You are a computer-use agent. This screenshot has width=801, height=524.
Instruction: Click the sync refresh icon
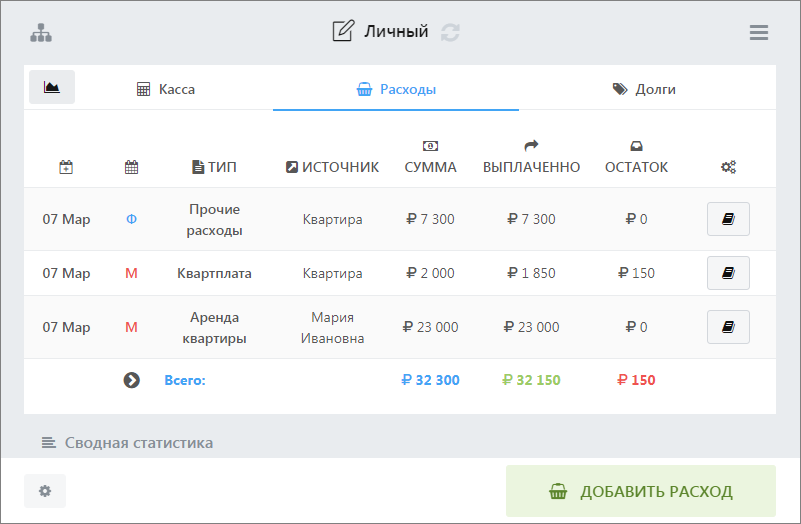tap(450, 32)
